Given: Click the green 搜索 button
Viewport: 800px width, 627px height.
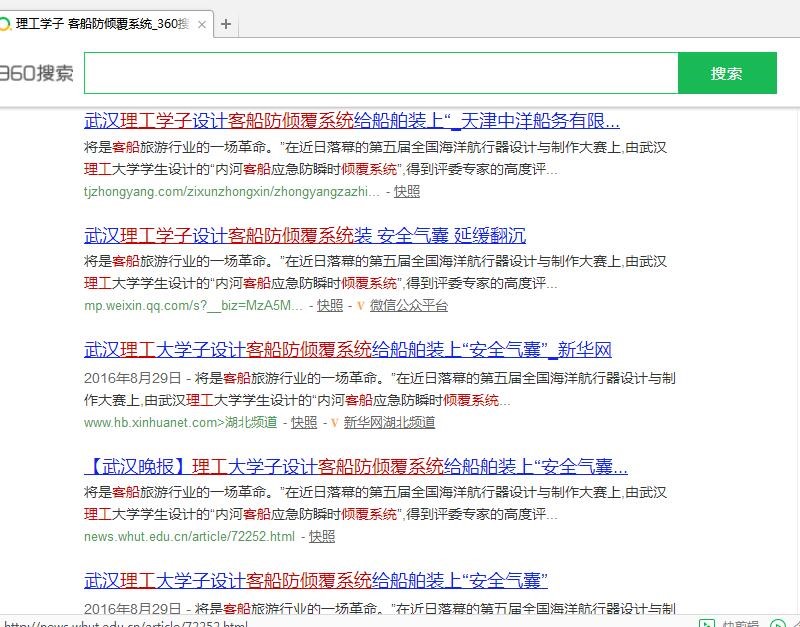Looking at the screenshot, I should (727, 73).
